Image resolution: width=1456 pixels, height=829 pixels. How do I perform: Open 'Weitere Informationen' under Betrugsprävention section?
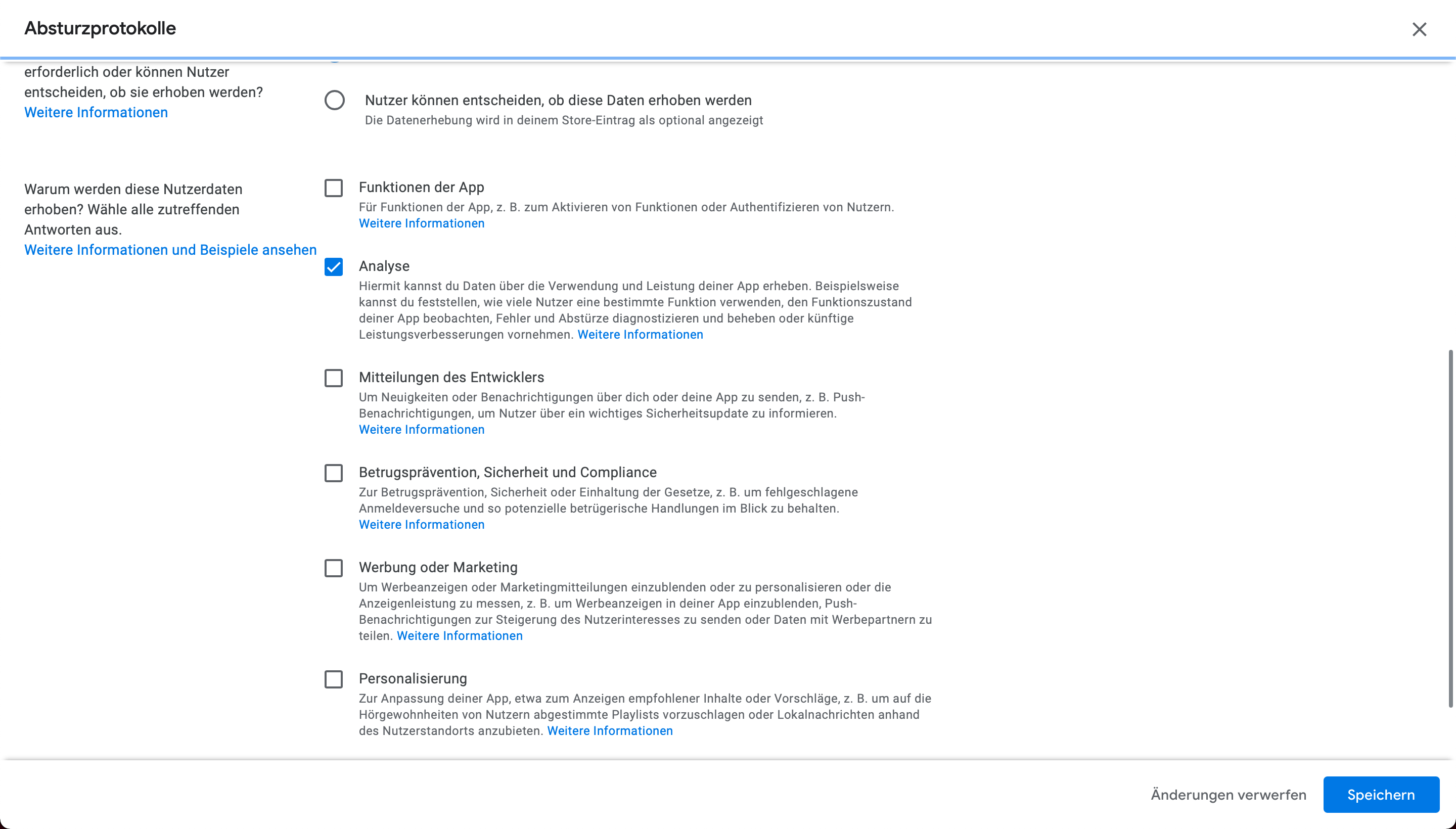[x=421, y=524]
